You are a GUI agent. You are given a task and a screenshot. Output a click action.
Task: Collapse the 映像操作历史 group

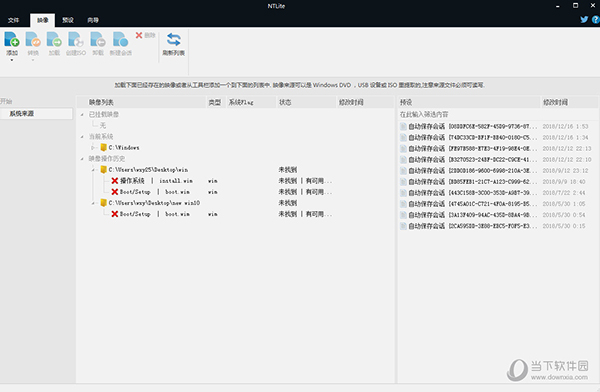point(82,159)
